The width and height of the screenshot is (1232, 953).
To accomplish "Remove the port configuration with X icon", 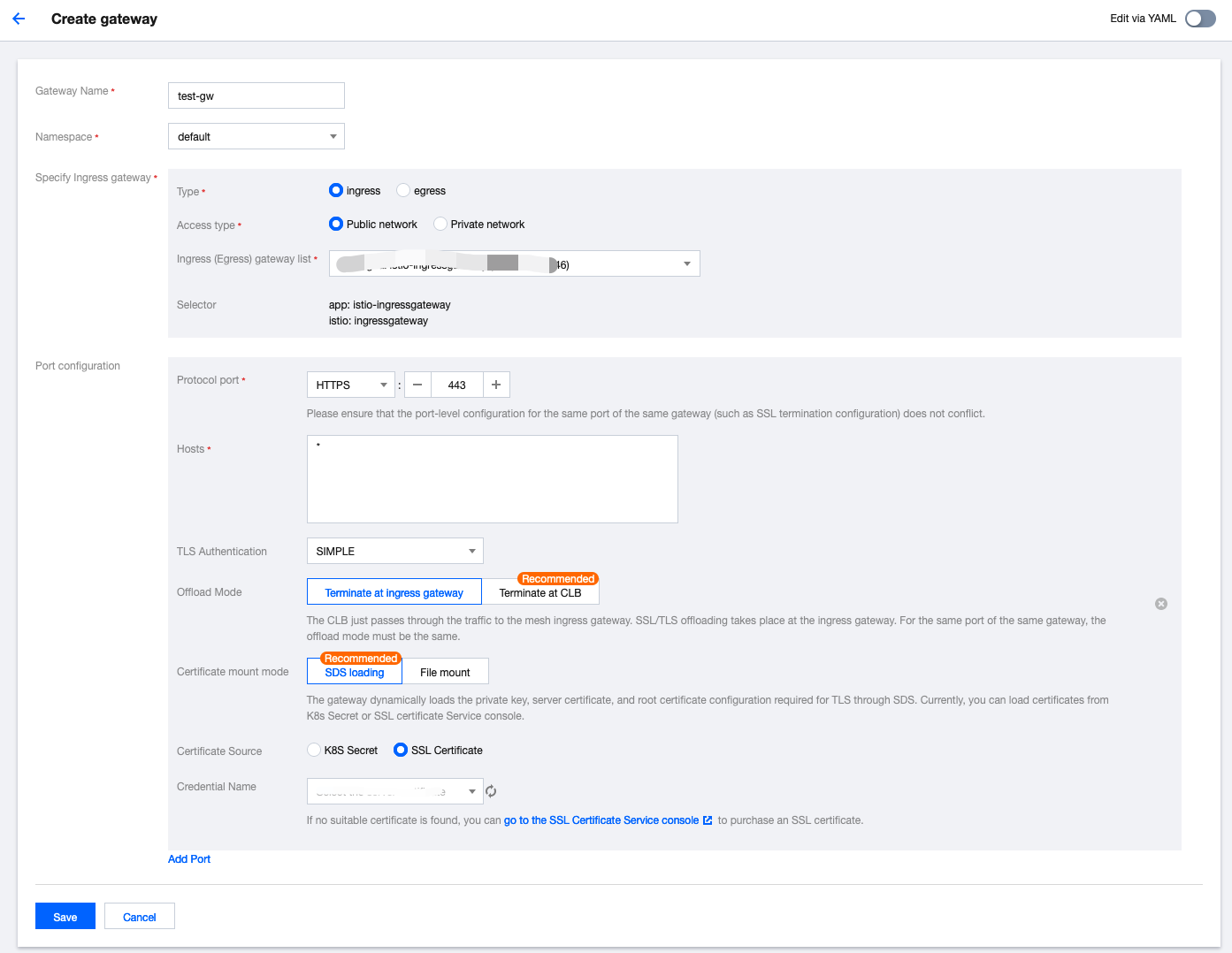I will [x=1160, y=604].
